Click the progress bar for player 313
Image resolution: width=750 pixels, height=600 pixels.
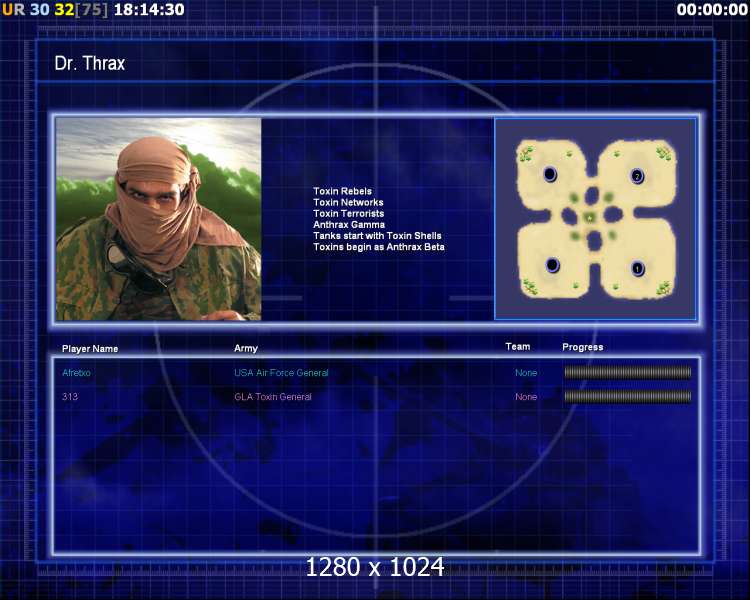[x=628, y=396]
